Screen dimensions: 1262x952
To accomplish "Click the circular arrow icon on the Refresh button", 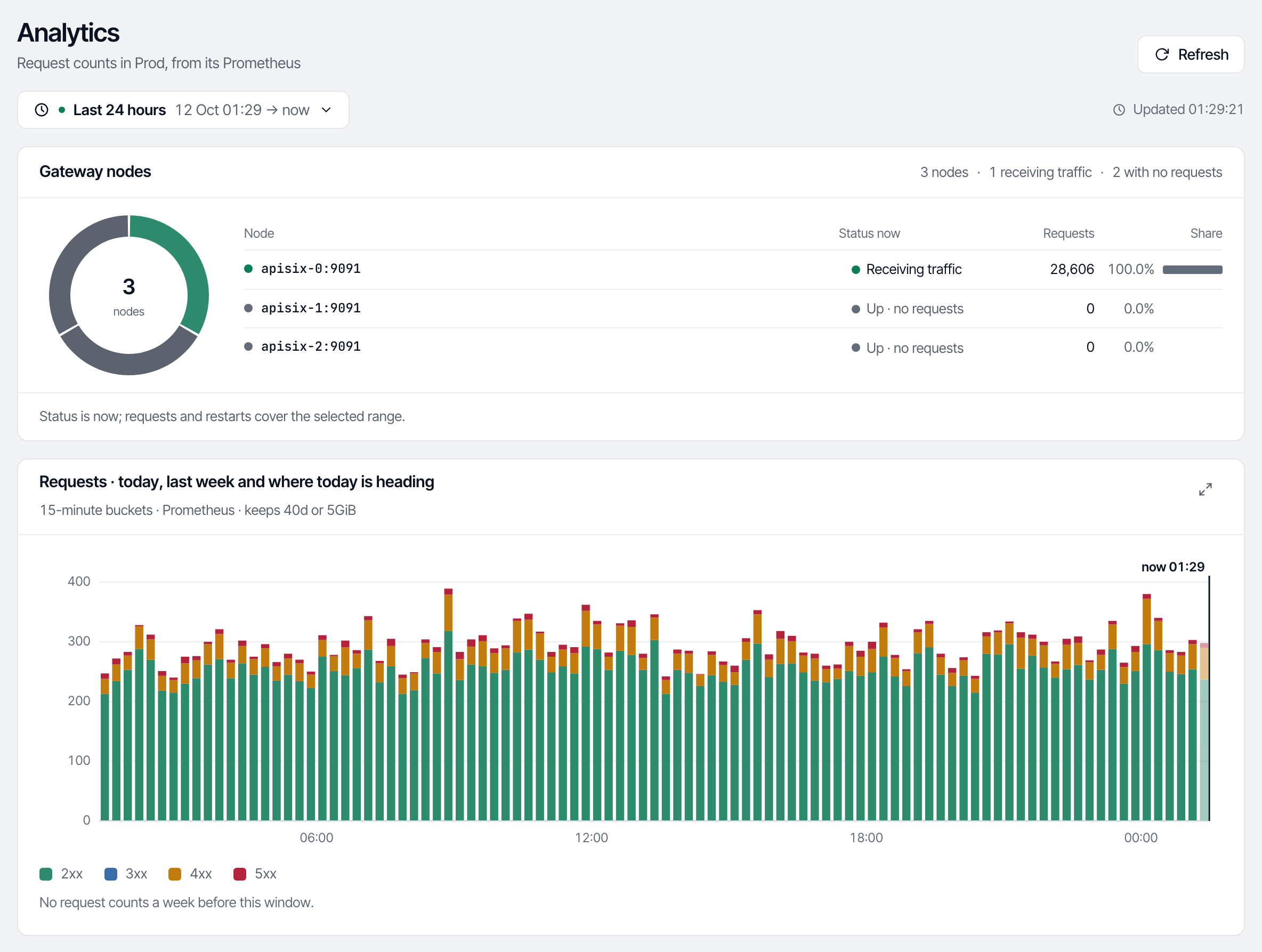I will point(1162,54).
